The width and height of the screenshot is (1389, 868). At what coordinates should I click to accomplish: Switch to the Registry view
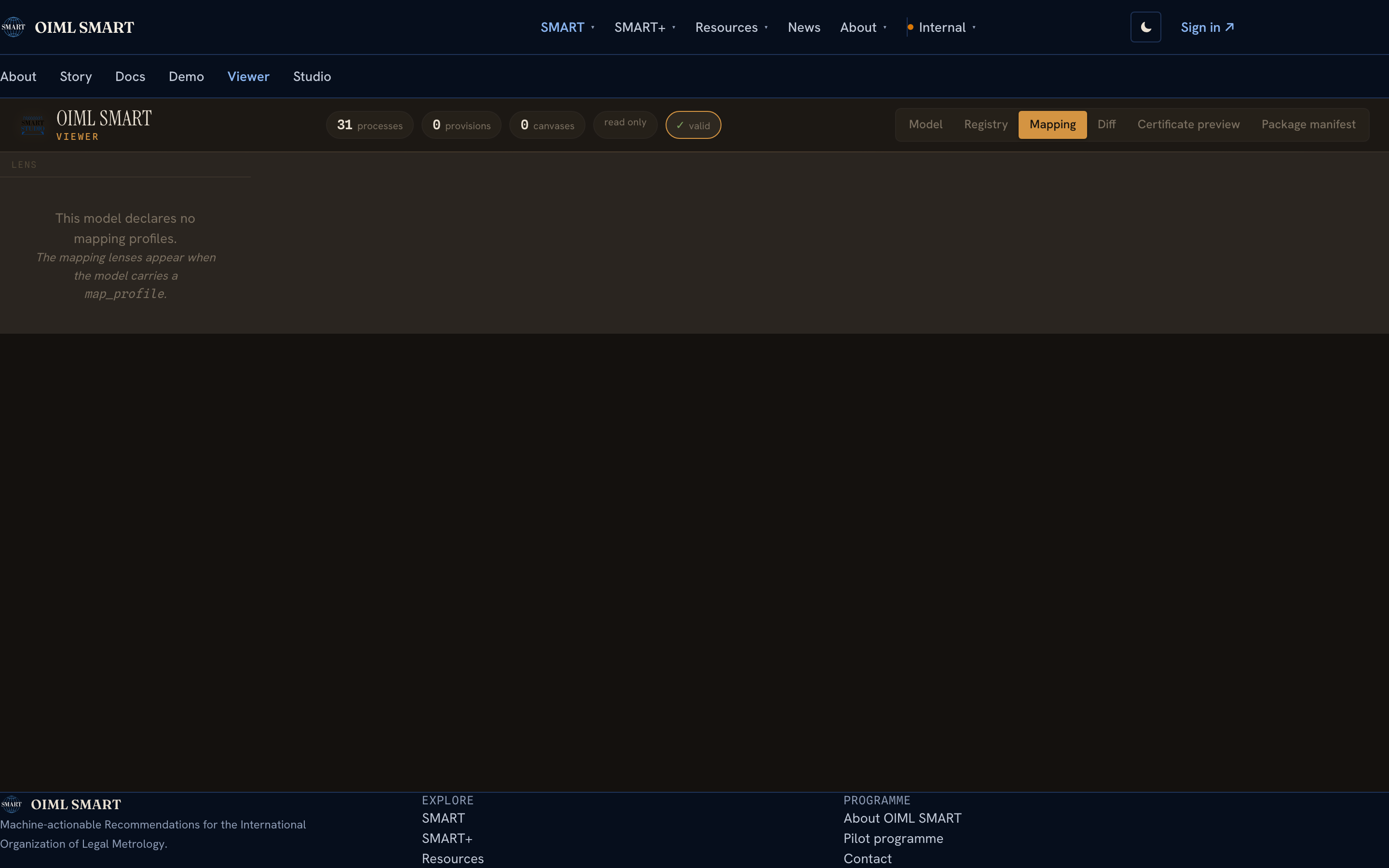coord(985,124)
